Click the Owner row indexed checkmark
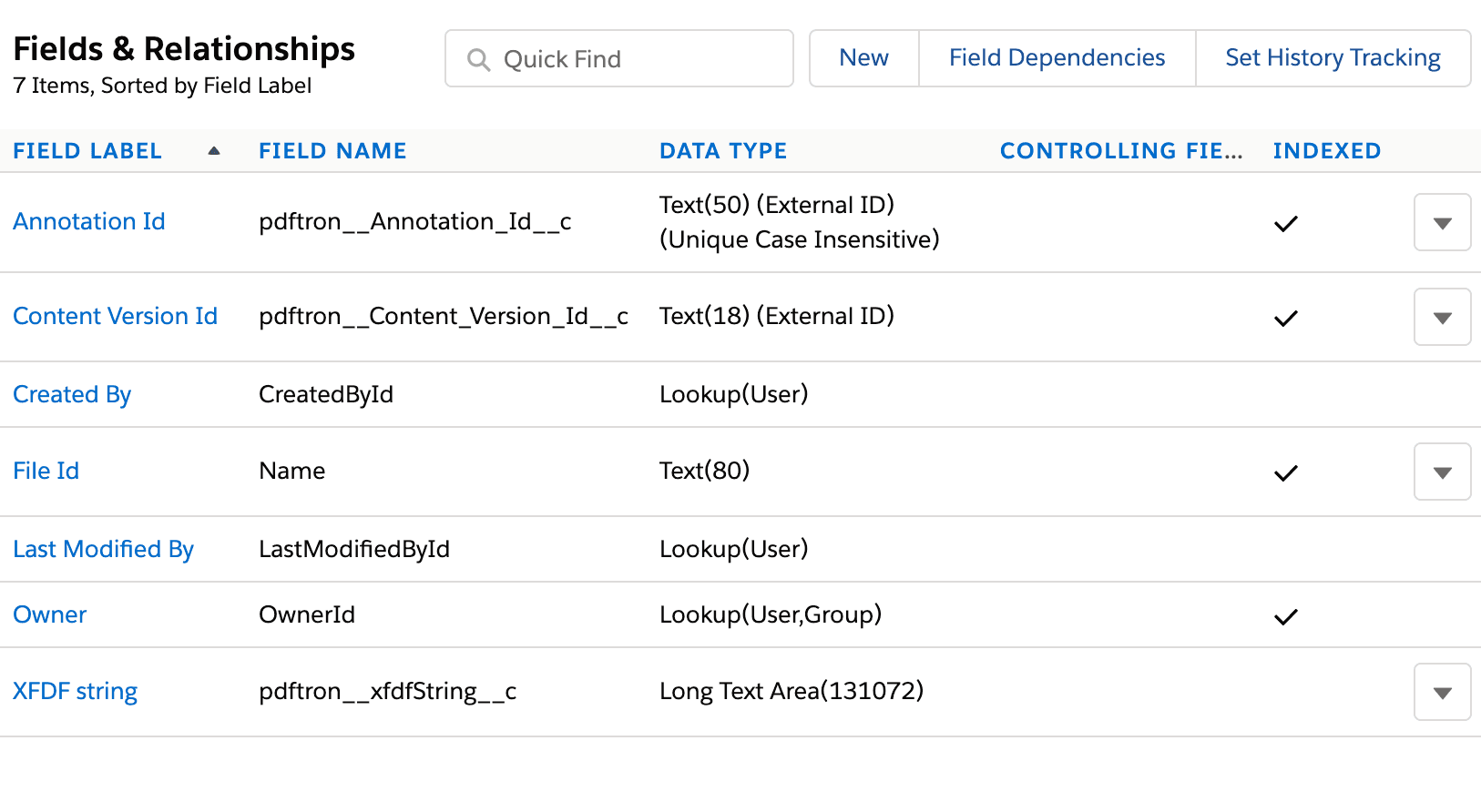Viewport: 1481px width, 812px height. [x=1285, y=617]
